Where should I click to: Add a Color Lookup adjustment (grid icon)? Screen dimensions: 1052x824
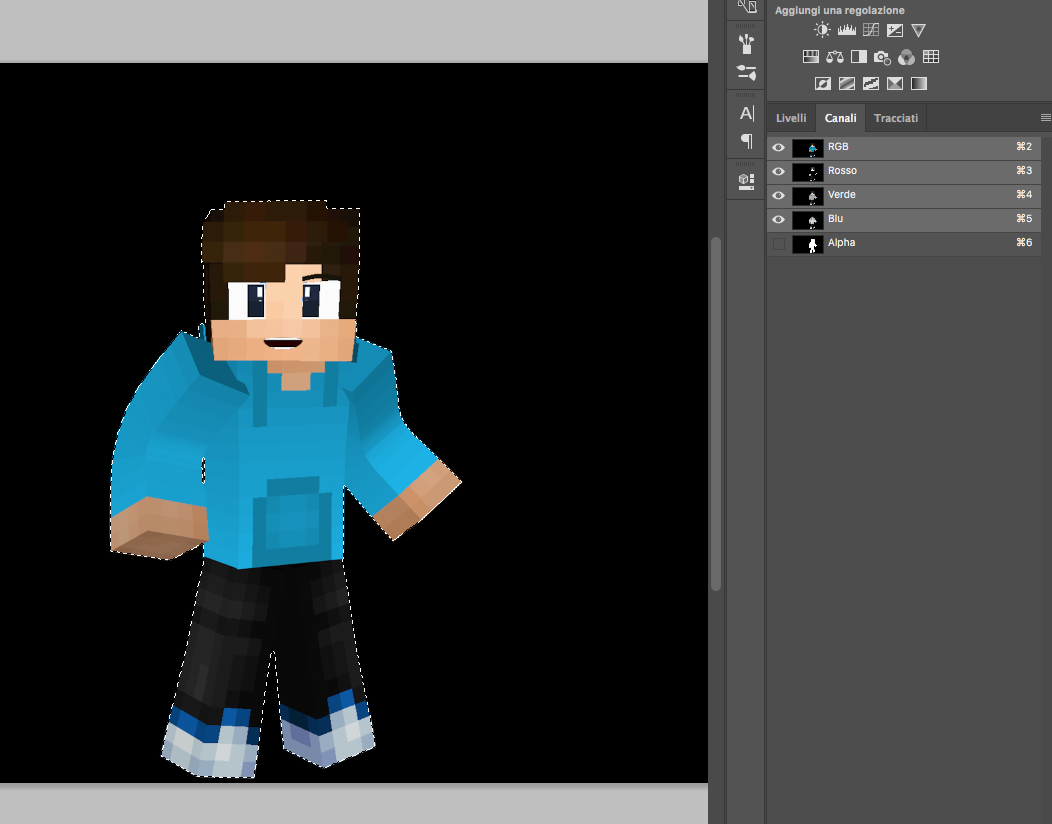pyautogui.click(x=931, y=57)
